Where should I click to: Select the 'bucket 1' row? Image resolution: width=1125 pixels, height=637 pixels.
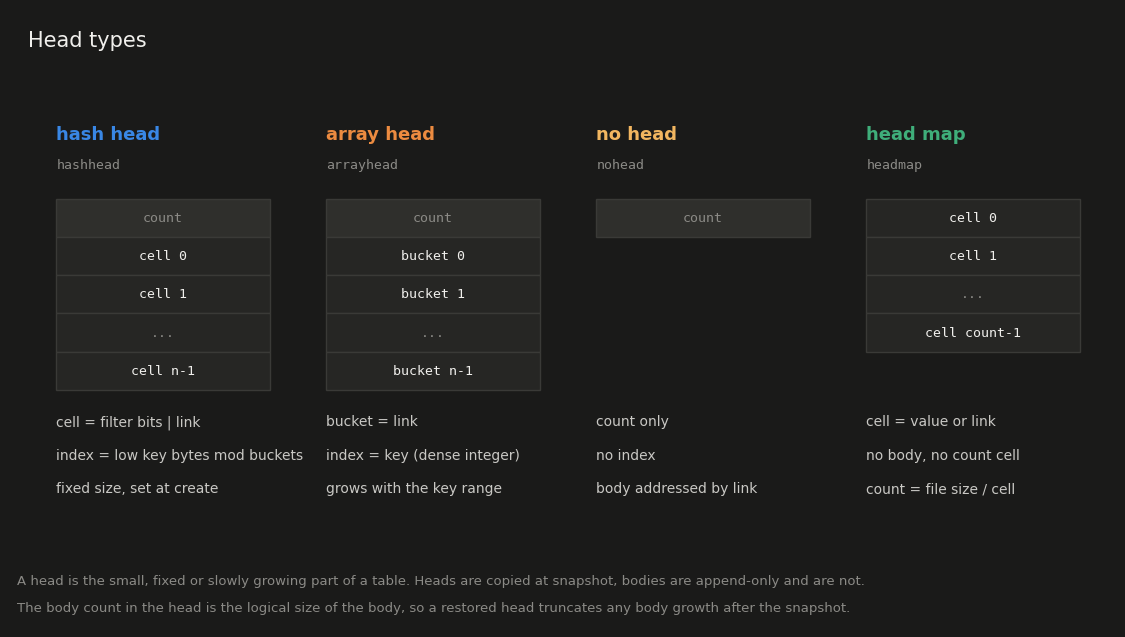click(433, 294)
